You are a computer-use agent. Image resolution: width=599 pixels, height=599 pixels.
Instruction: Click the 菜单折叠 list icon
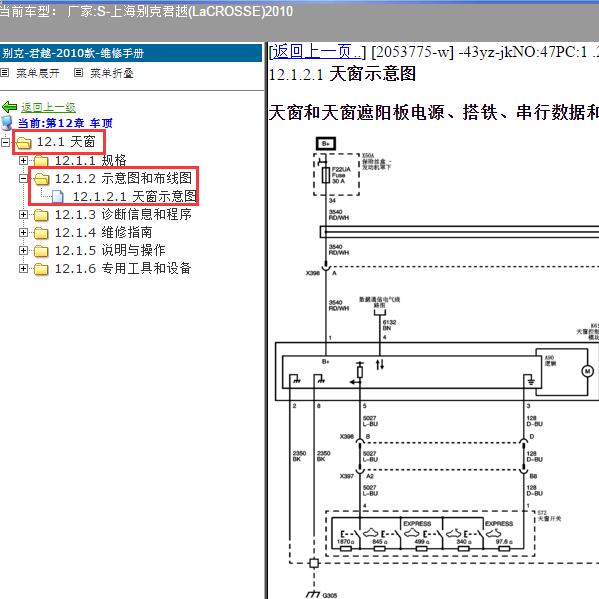tap(78, 73)
